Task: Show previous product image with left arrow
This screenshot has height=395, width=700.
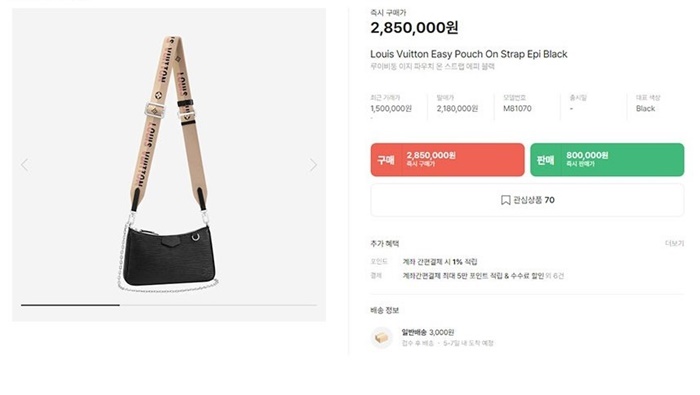Action: [25, 165]
